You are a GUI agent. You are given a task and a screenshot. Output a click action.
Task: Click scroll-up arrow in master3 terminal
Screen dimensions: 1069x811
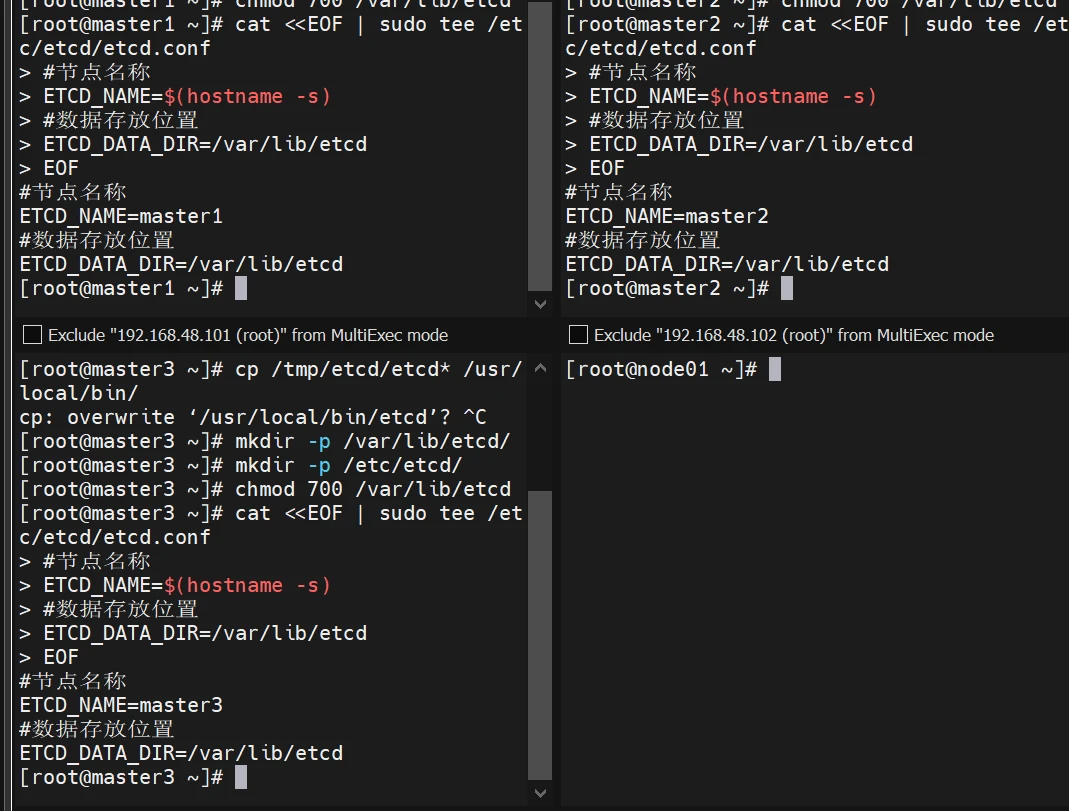point(540,368)
